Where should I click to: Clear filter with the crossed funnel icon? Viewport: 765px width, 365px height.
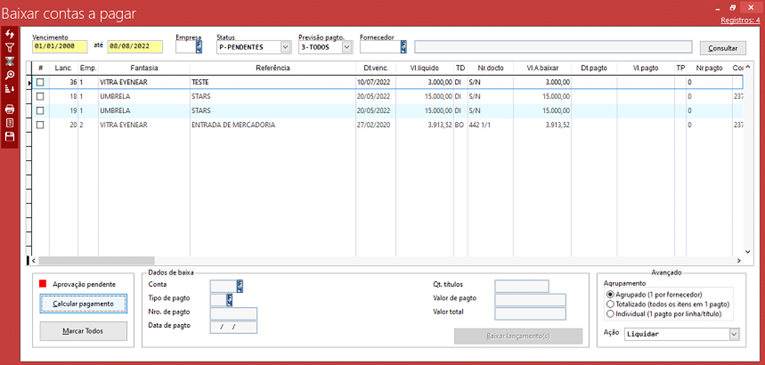pyautogui.click(x=9, y=61)
